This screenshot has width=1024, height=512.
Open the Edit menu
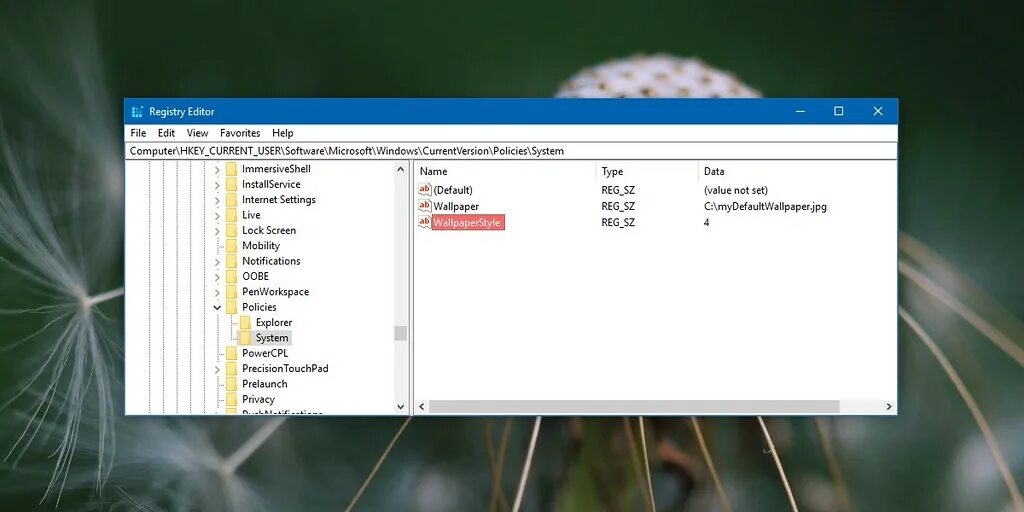click(166, 133)
